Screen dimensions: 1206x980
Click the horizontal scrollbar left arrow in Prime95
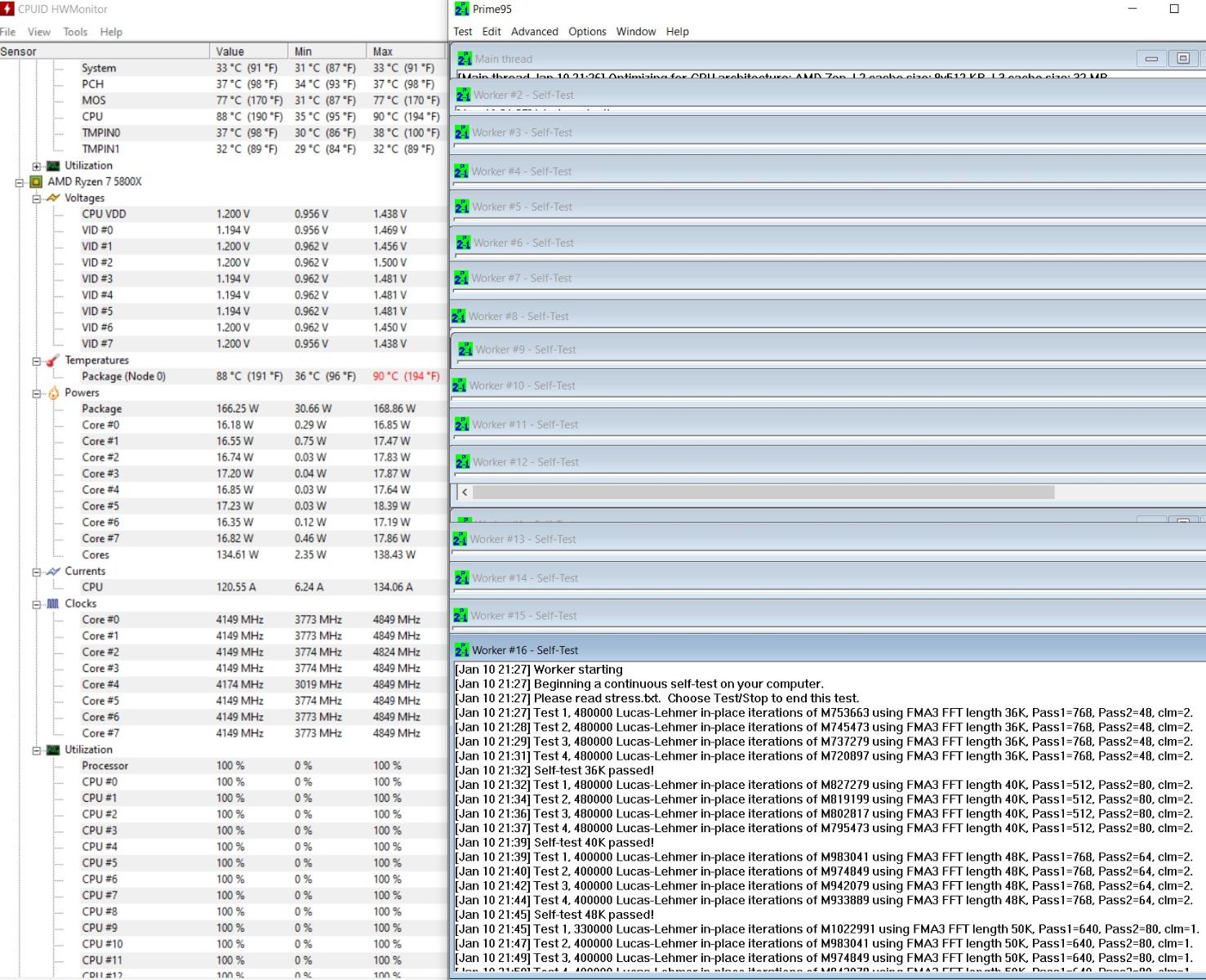(465, 492)
